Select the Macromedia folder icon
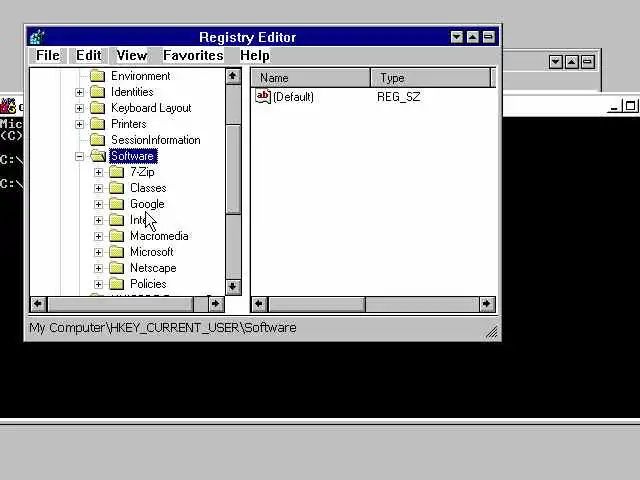 click(116, 236)
